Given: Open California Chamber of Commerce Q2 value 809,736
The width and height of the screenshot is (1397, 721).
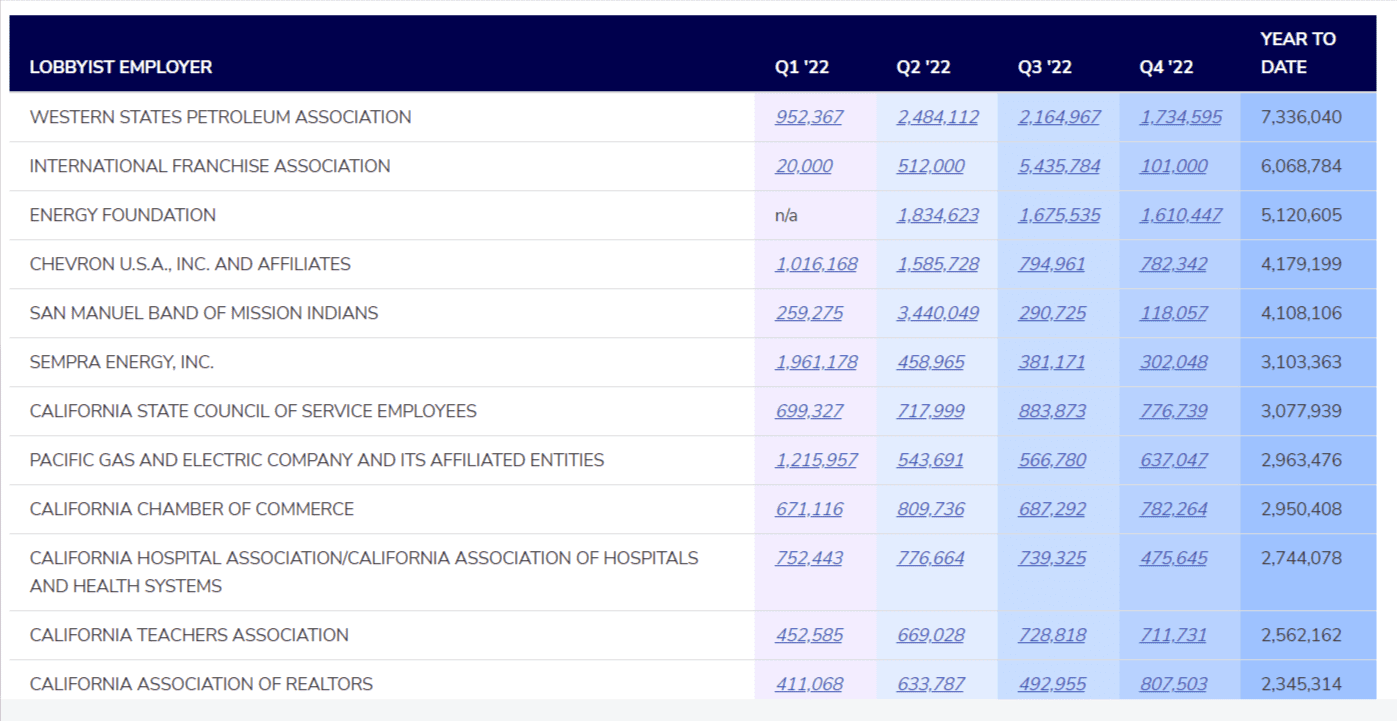Looking at the screenshot, I should click(x=931, y=509).
